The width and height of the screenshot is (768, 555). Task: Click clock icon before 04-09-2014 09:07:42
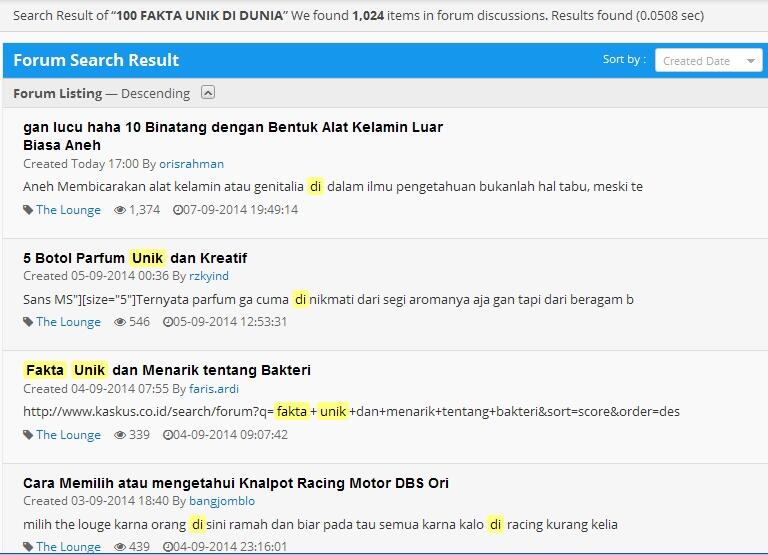coord(168,435)
